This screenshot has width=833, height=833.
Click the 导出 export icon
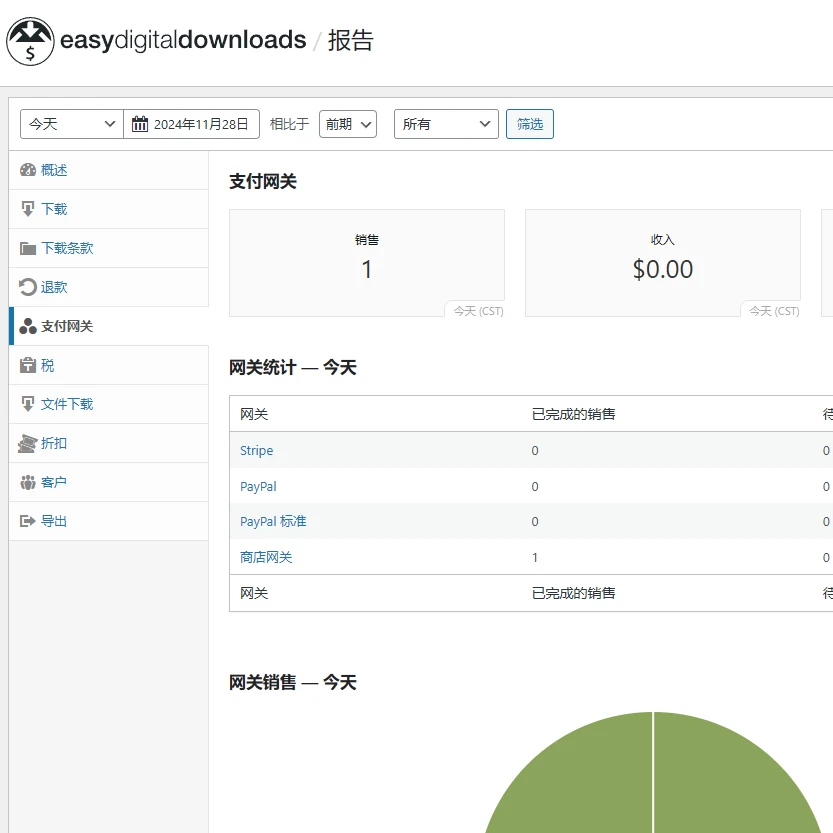28,521
